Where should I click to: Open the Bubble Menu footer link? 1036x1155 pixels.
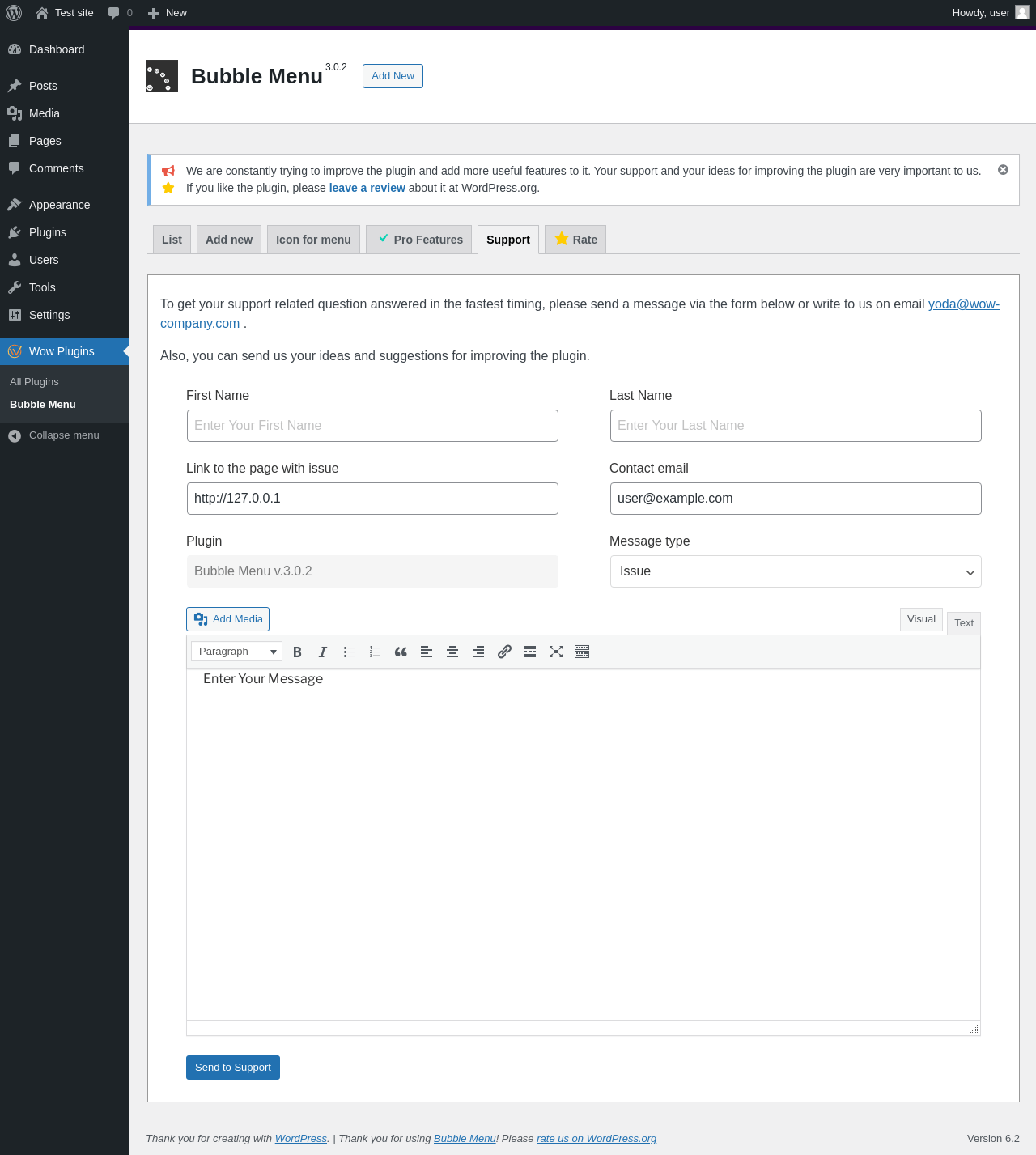click(465, 1139)
